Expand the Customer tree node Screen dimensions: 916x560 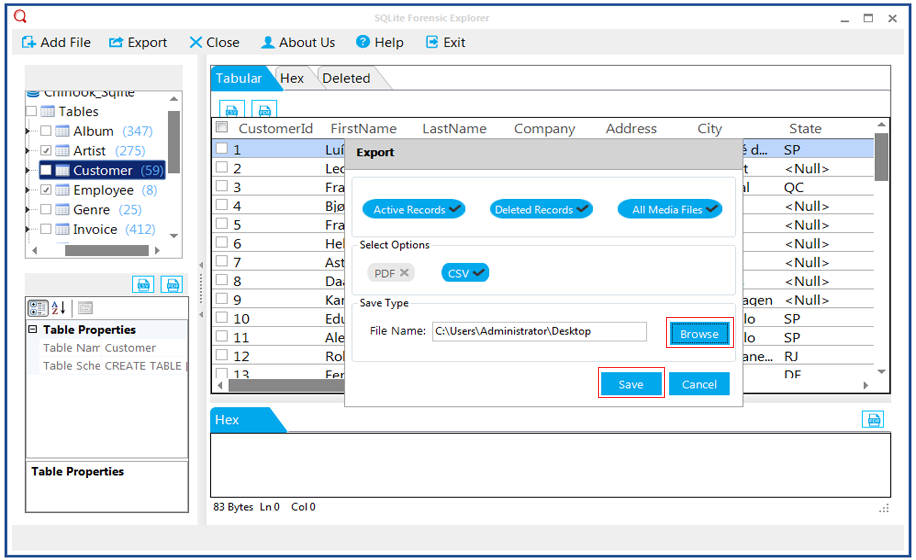[x=27, y=171]
